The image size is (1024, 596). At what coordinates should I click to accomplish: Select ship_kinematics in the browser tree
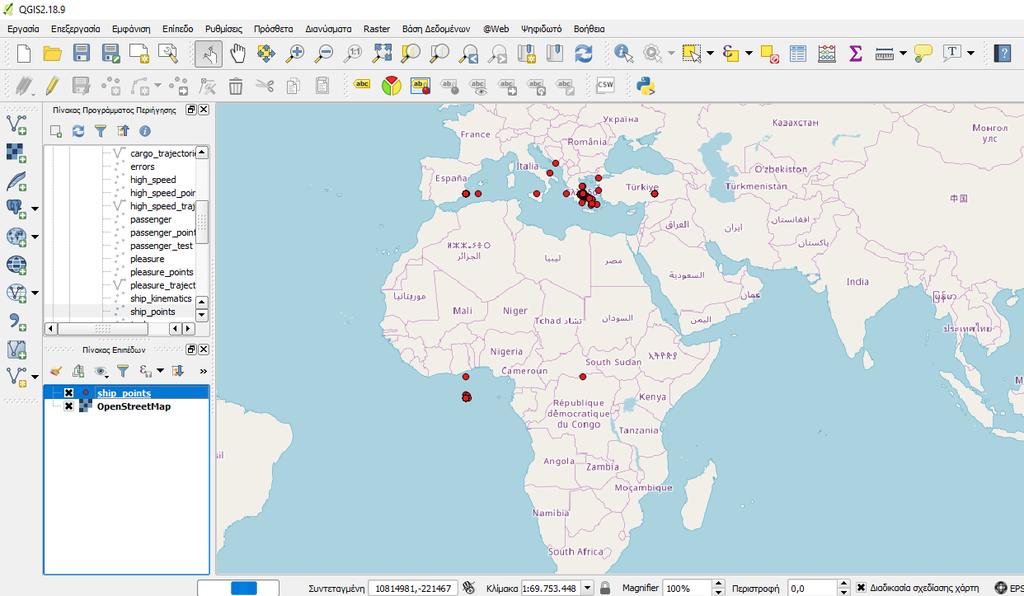click(161, 298)
